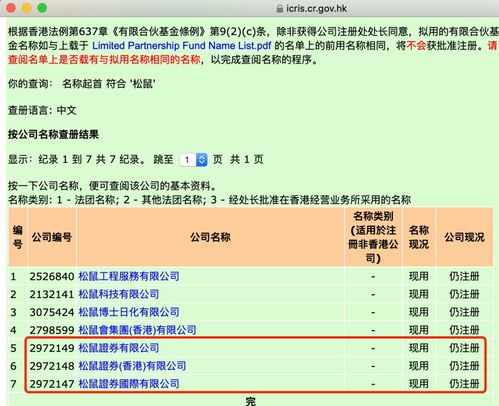Click the 公司现况 column header
The width and height of the screenshot is (499, 406).
(x=464, y=237)
